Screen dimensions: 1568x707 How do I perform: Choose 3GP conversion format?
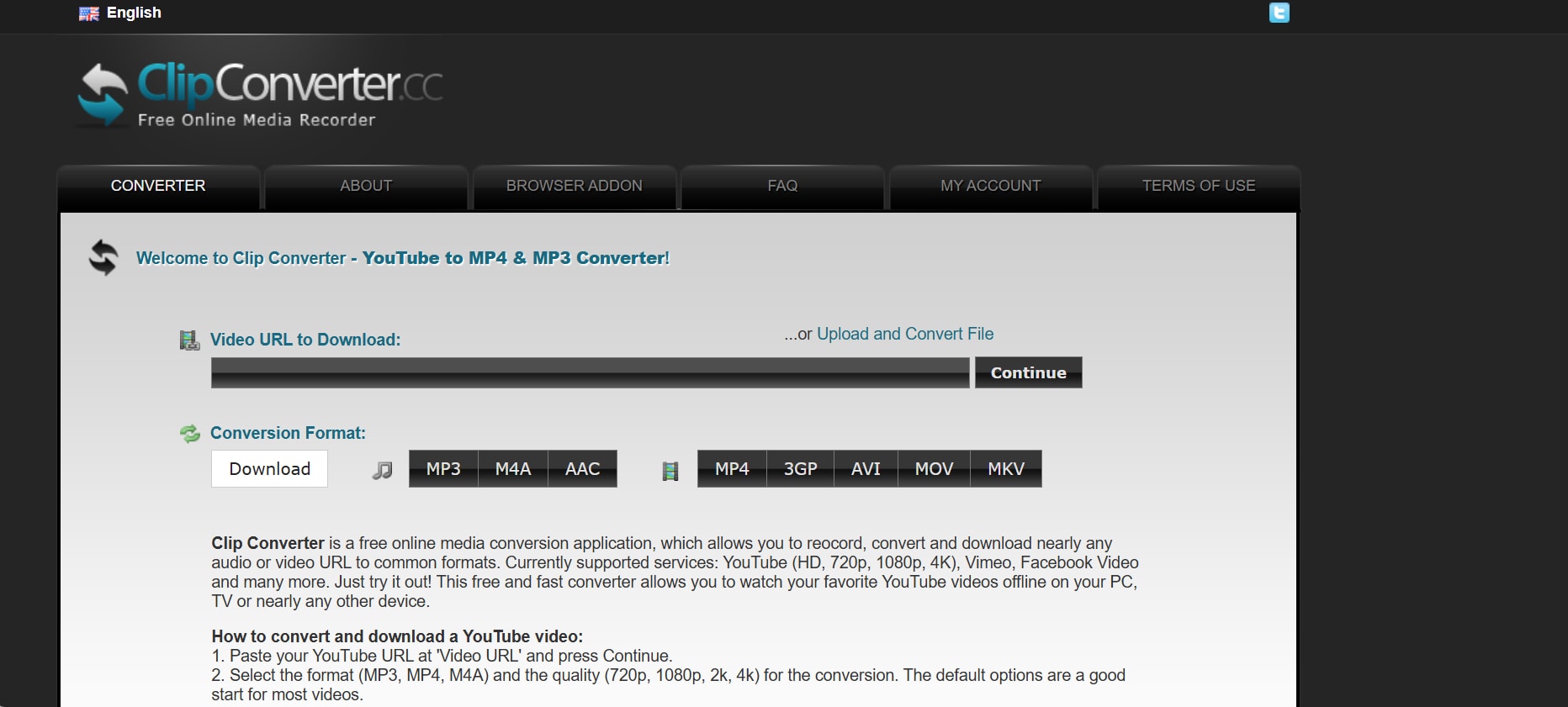tap(801, 469)
